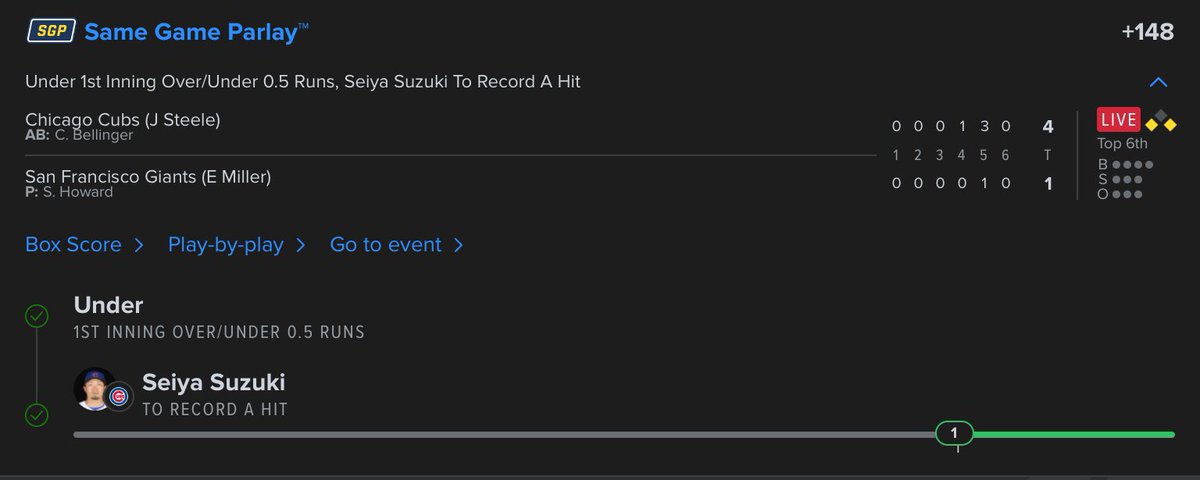Open the Play-by-play link

(226, 244)
